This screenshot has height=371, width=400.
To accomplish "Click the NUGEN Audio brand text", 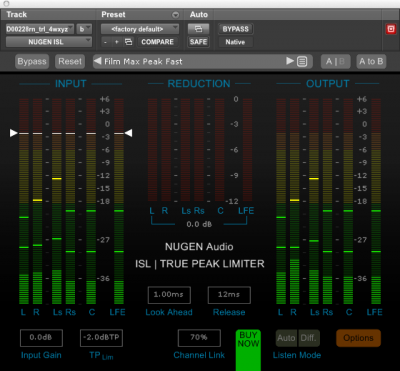I will pos(199,247).
